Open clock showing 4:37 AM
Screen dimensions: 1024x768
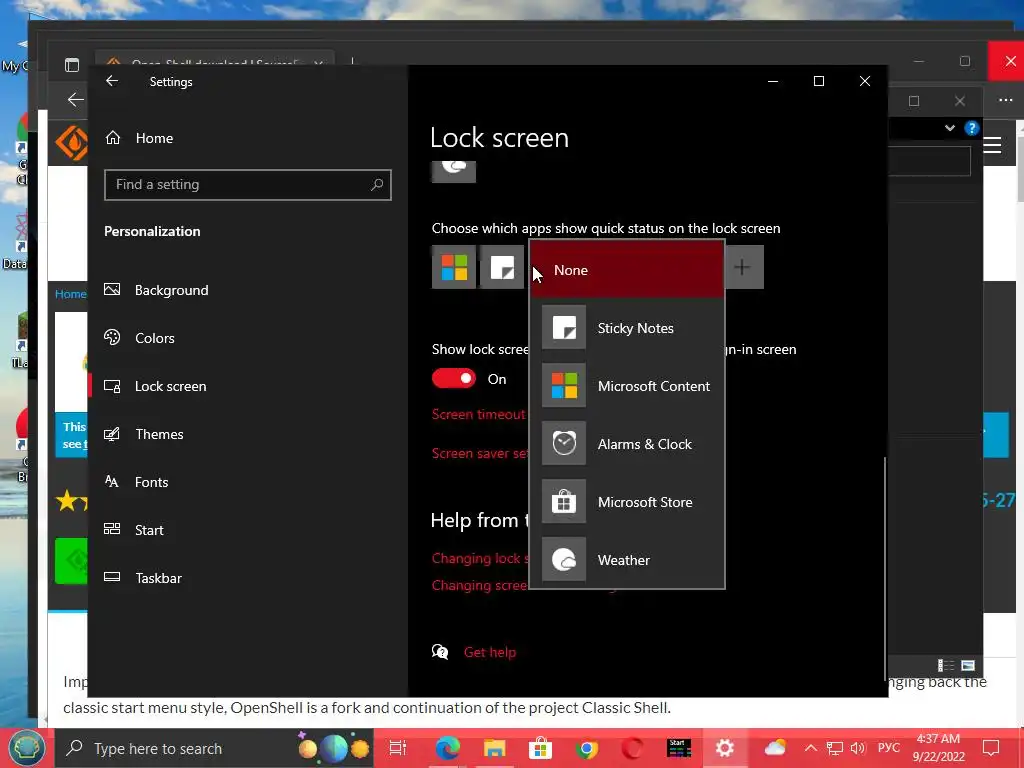click(x=938, y=748)
